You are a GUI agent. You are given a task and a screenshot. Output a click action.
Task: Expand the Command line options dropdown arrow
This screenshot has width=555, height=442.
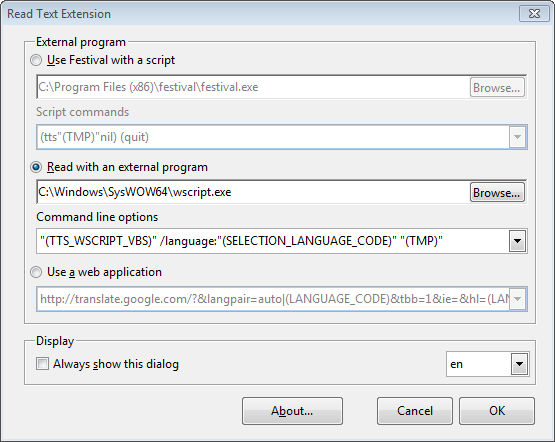[517, 241]
